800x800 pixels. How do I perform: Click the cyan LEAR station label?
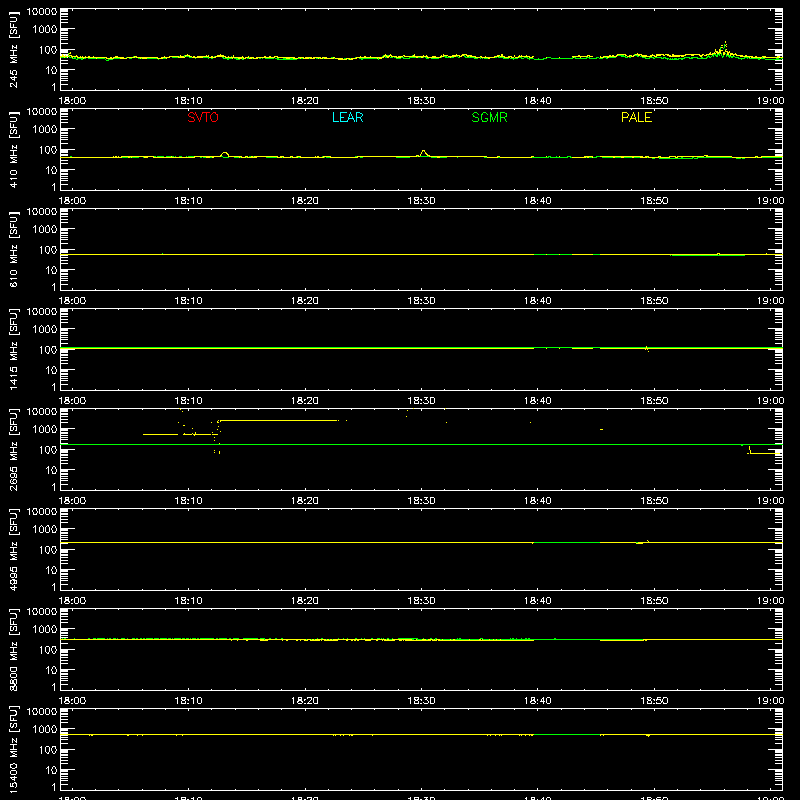(x=347, y=117)
